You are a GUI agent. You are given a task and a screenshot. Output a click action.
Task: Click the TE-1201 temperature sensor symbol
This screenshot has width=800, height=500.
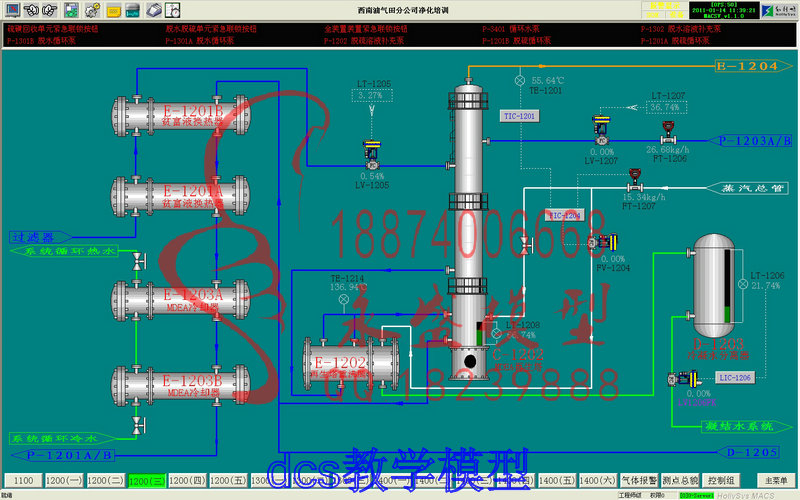pos(520,80)
